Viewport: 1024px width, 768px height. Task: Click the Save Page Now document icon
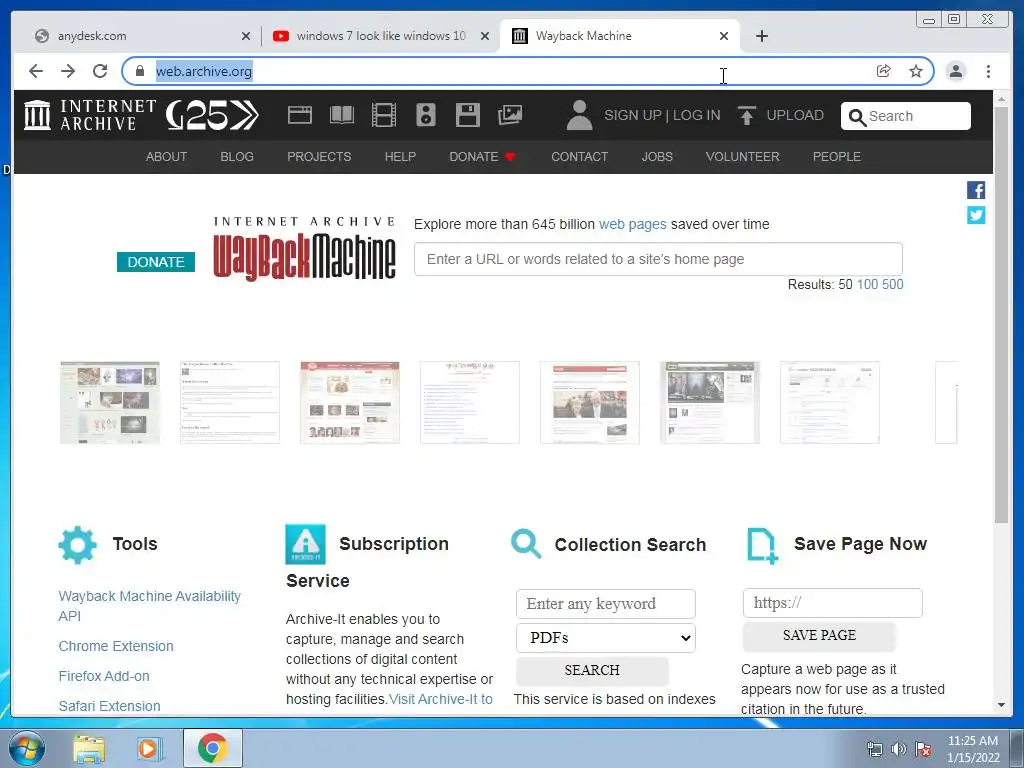coord(762,545)
